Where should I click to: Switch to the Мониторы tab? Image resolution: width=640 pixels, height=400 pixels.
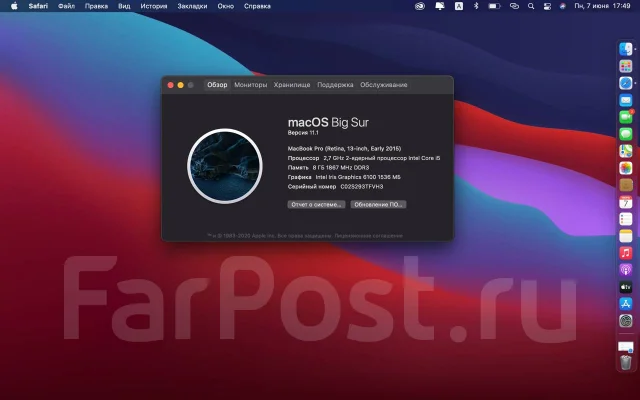point(251,85)
